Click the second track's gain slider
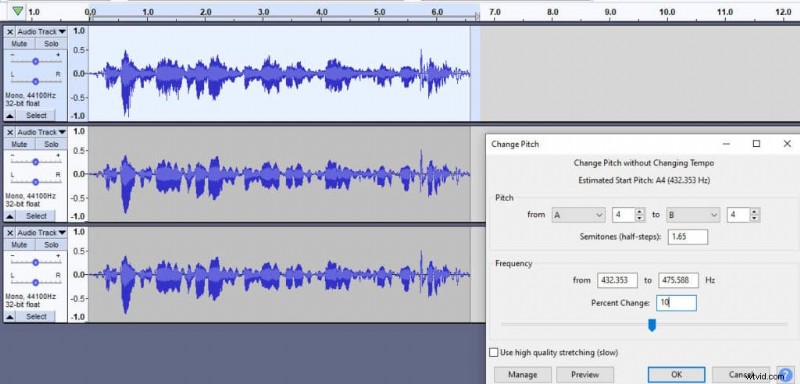Screen dimensions: 800x384 (x=35, y=162)
